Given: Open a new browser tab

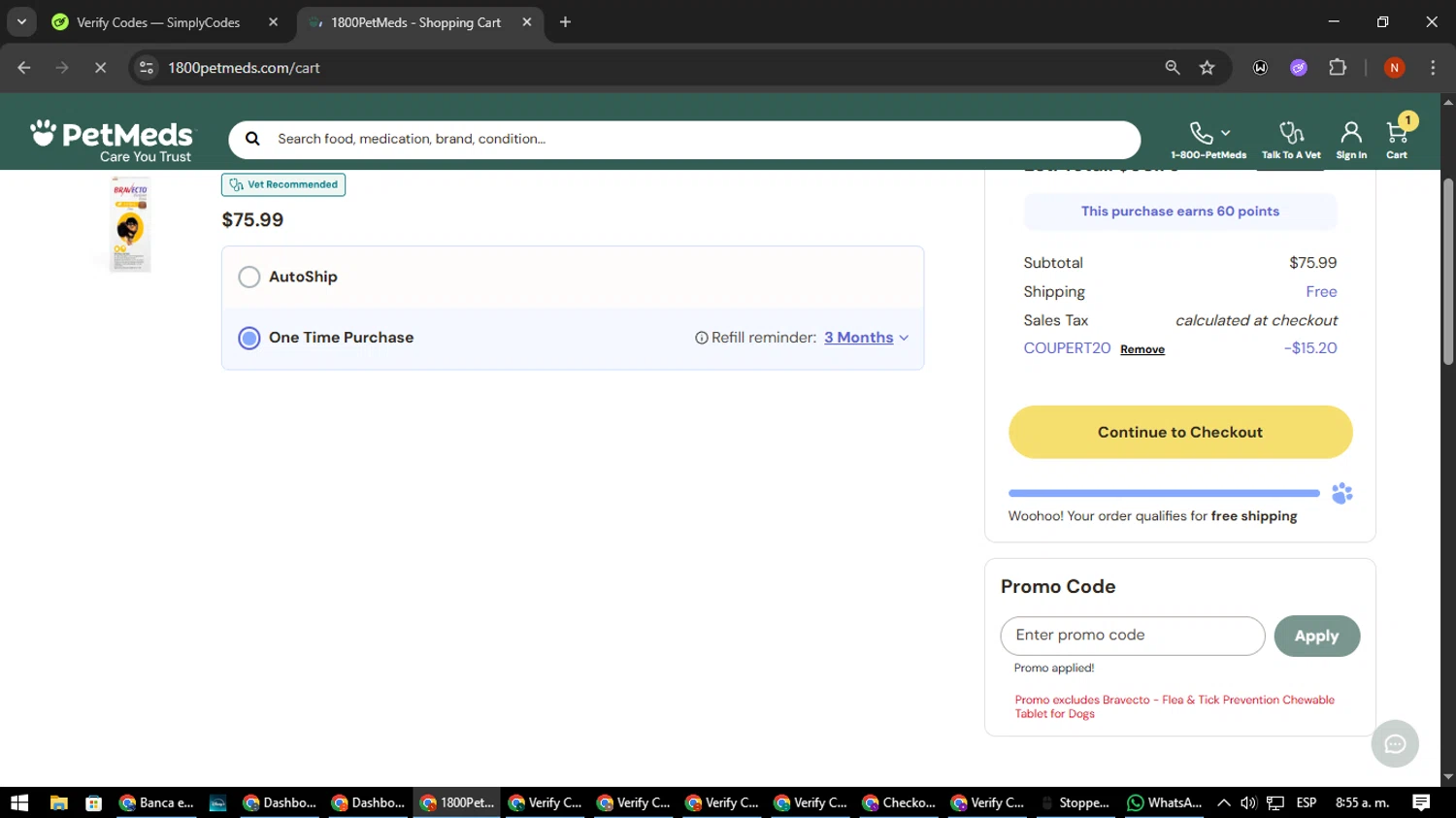Looking at the screenshot, I should pos(565,22).
